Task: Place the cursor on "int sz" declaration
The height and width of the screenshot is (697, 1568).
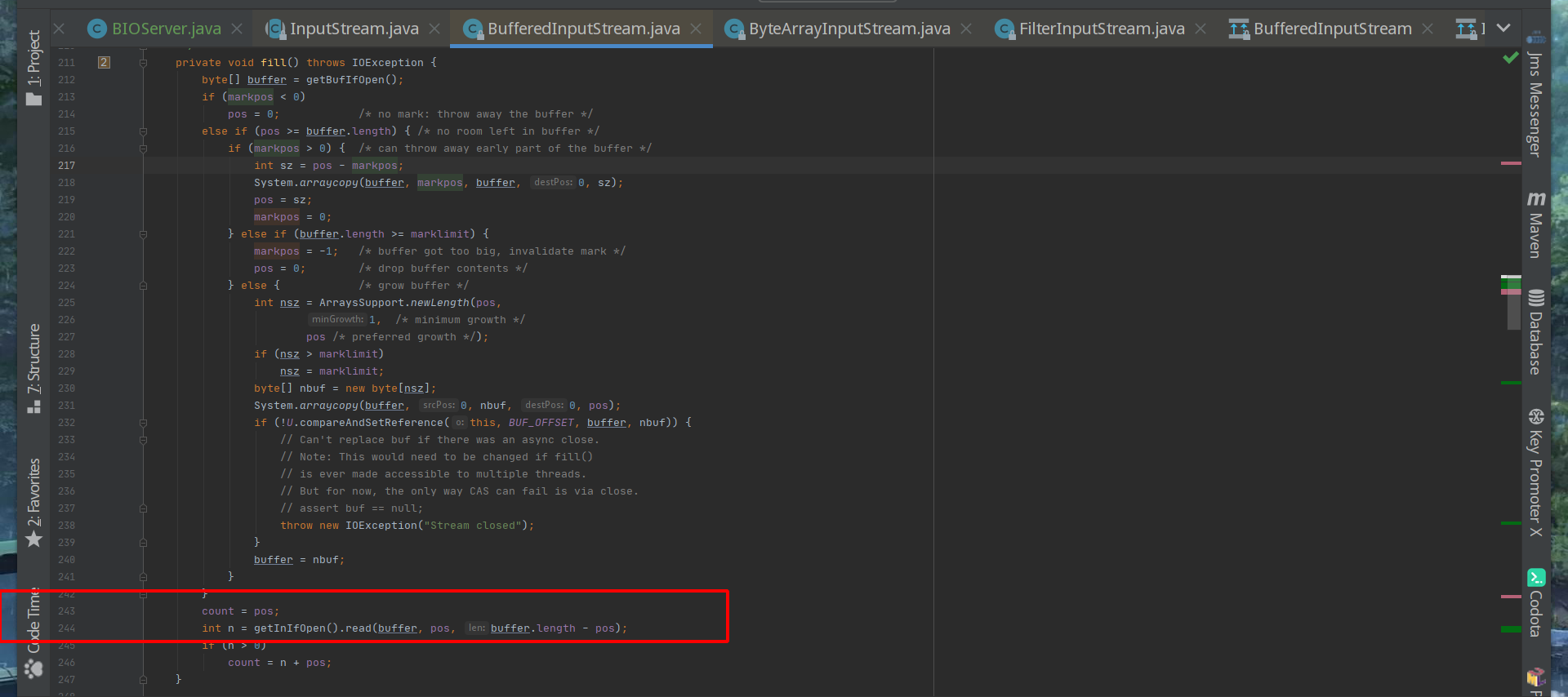Action: (273, 166)
